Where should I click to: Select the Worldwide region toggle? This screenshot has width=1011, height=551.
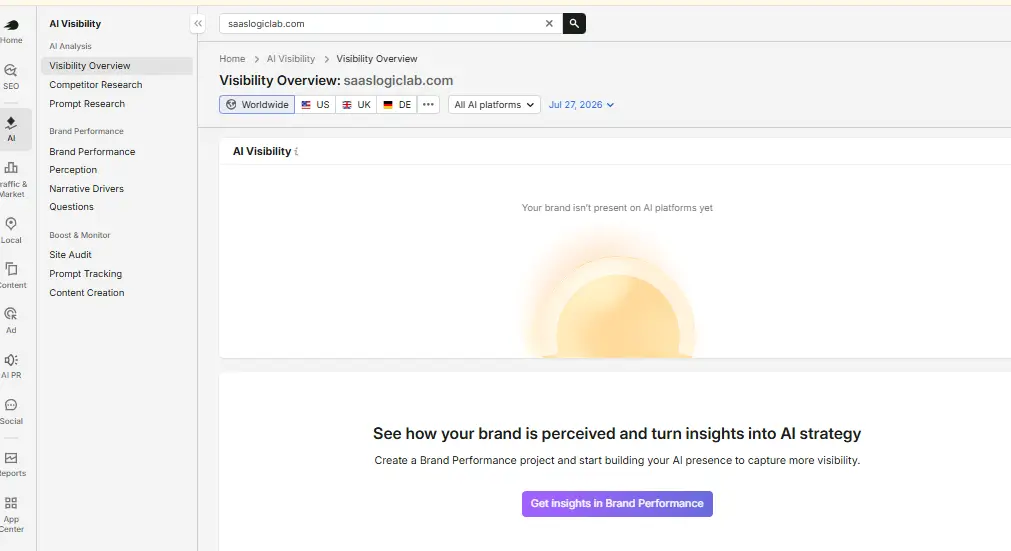click(257, 104)
